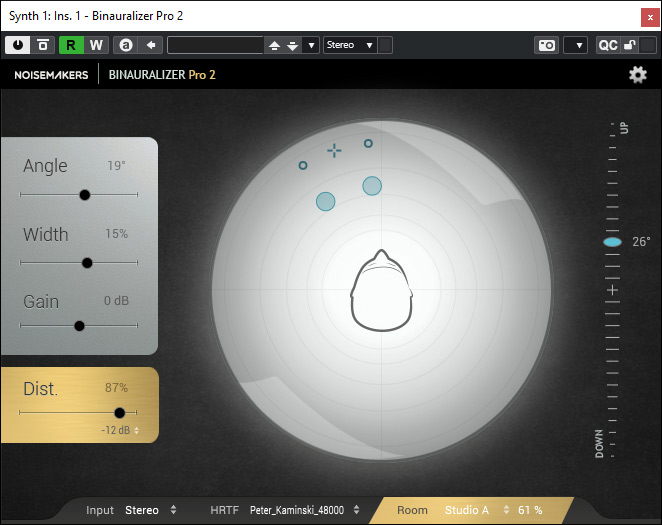The height and width of the screenshot is (525, 662).
Task: Click the copy settings arrow icon
Action: click(151, 45)
